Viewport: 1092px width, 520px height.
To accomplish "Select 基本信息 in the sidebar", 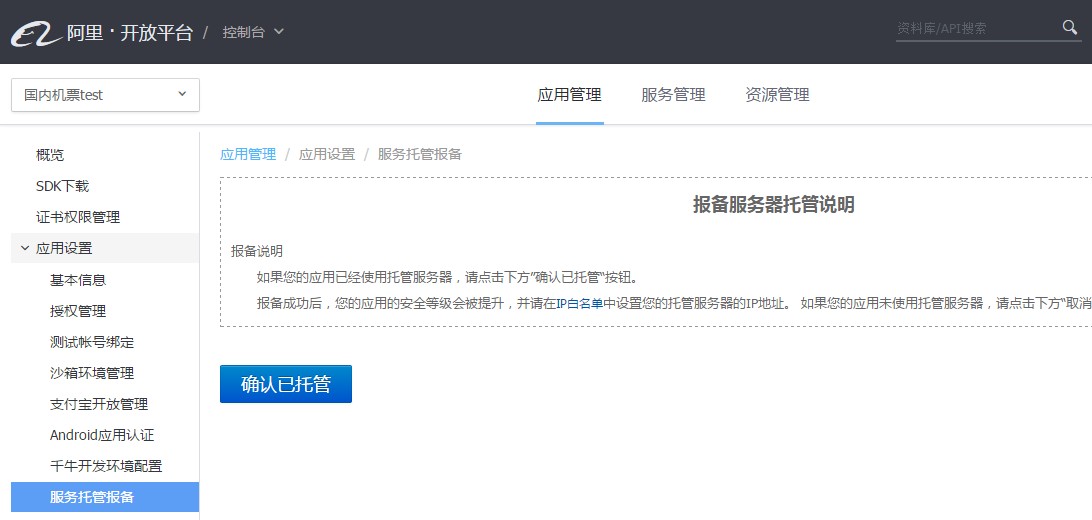I will 78,280.
